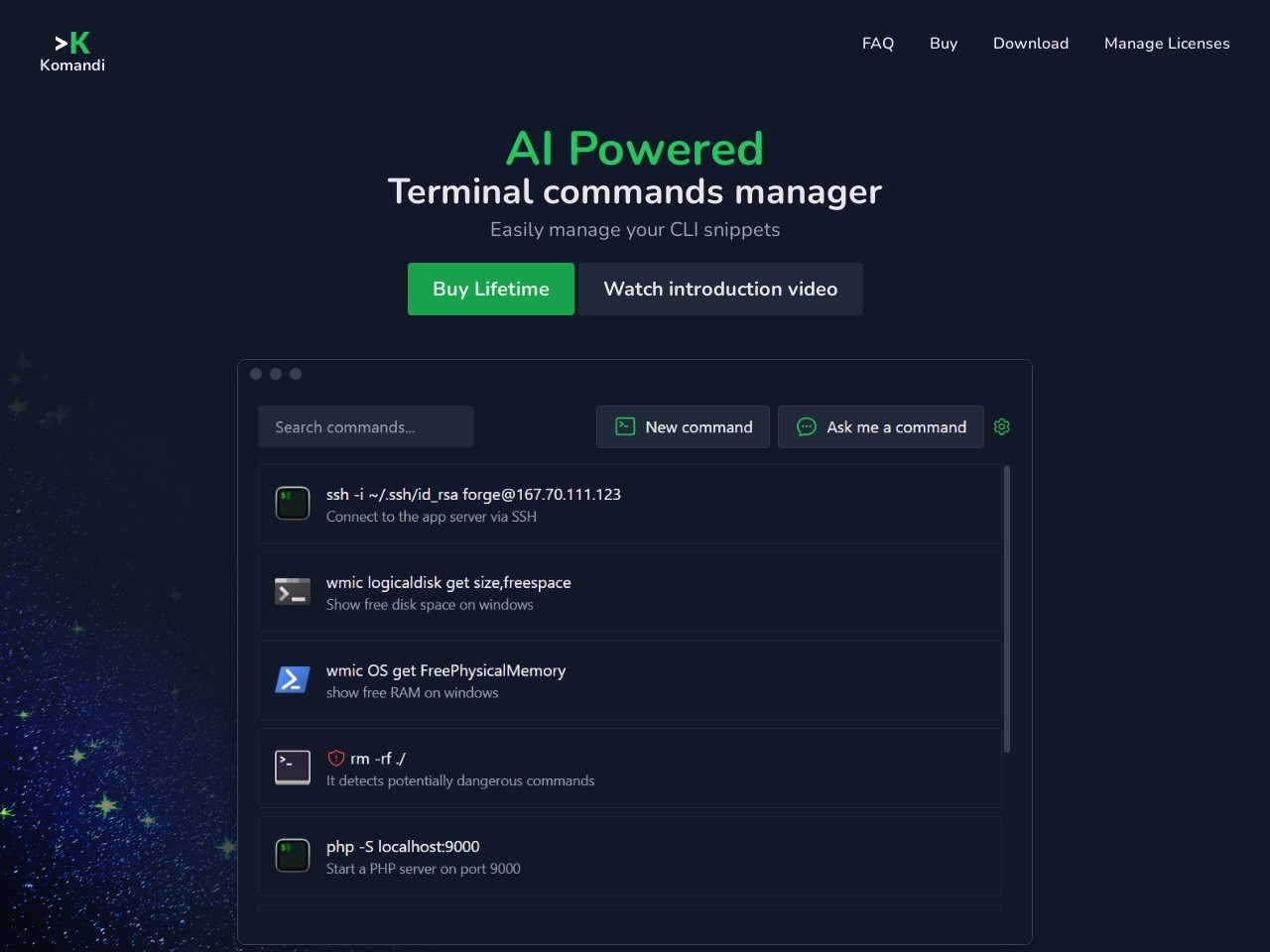Click the terminal icon beside the ssh command
Image resolution: width=1270 pixels, height=952 pixels.
[293, 504]
